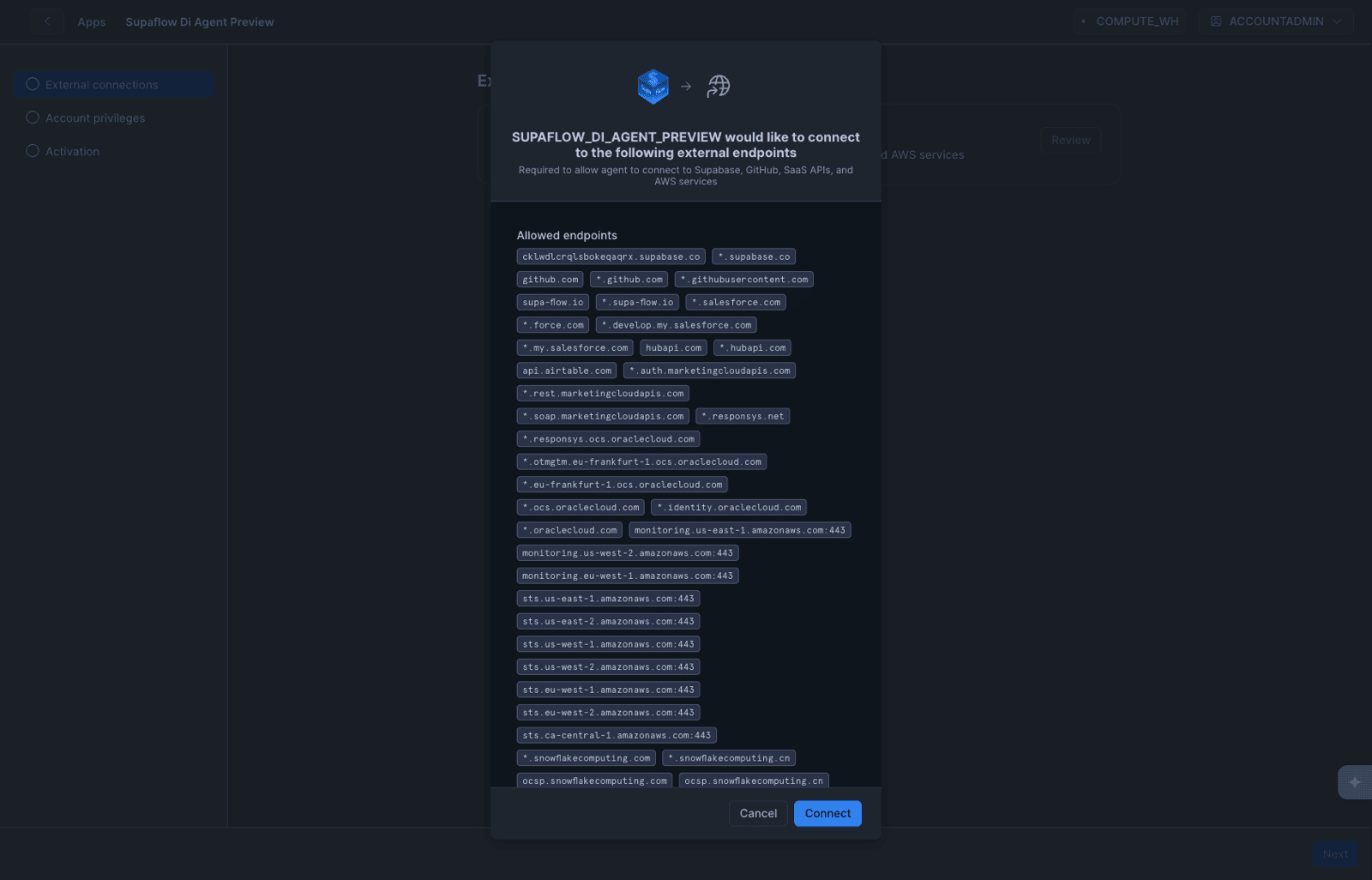The height and width of the screenshot is (880, 1372).
Task: Click the *.eu-frankfurt-1.ocs.oraclecloud.com chip
Action: (x=623, y=485)
